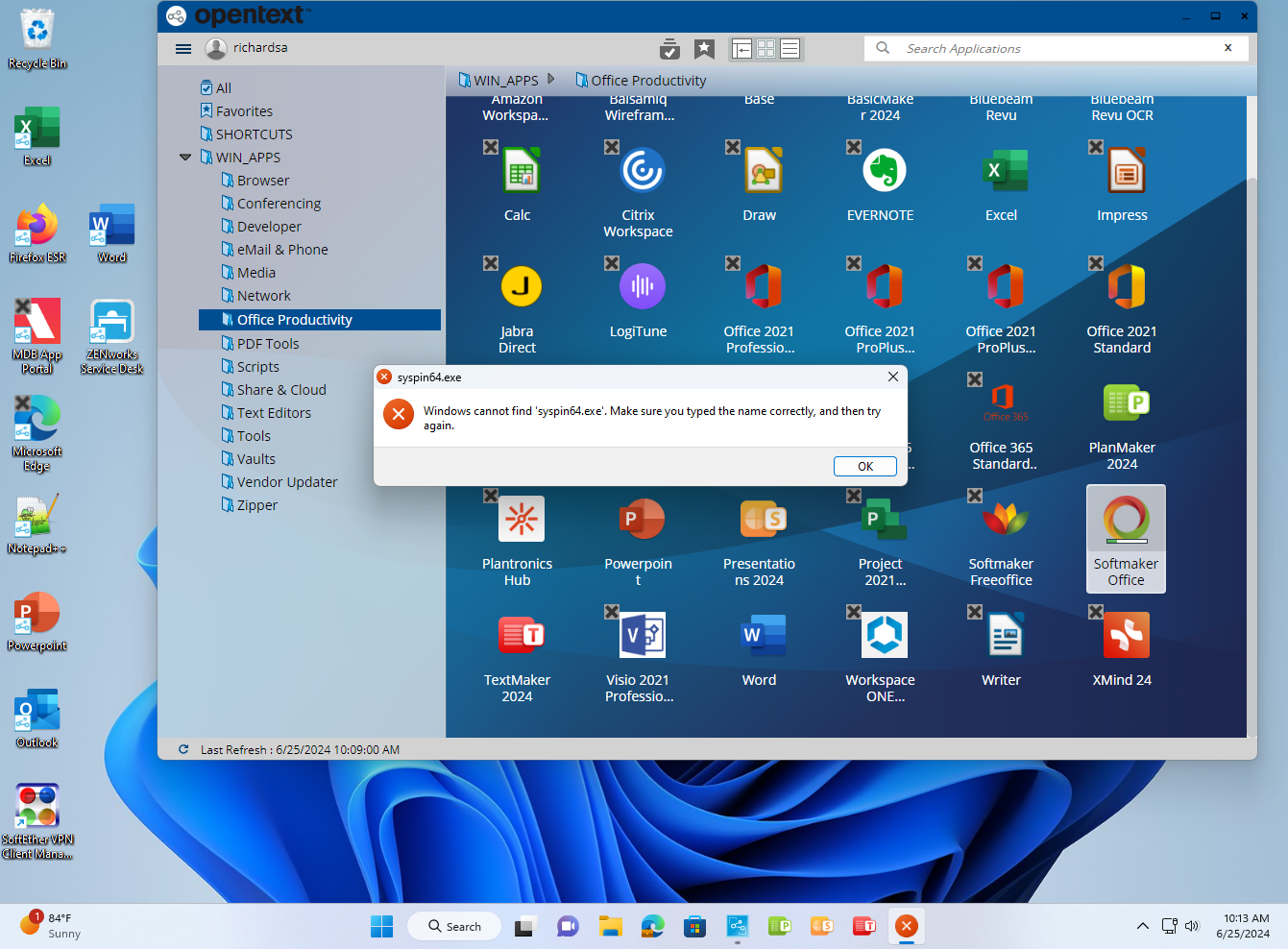
Task: Open the XMind 24 app icon
Action: pos(1126,635)
